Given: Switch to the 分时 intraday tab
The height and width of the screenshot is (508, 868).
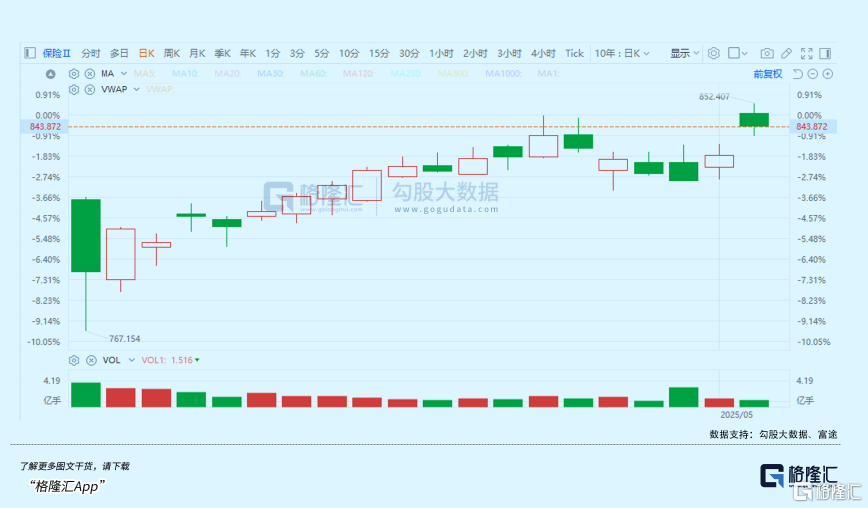Looking at the screenshot, I should 91,53.
